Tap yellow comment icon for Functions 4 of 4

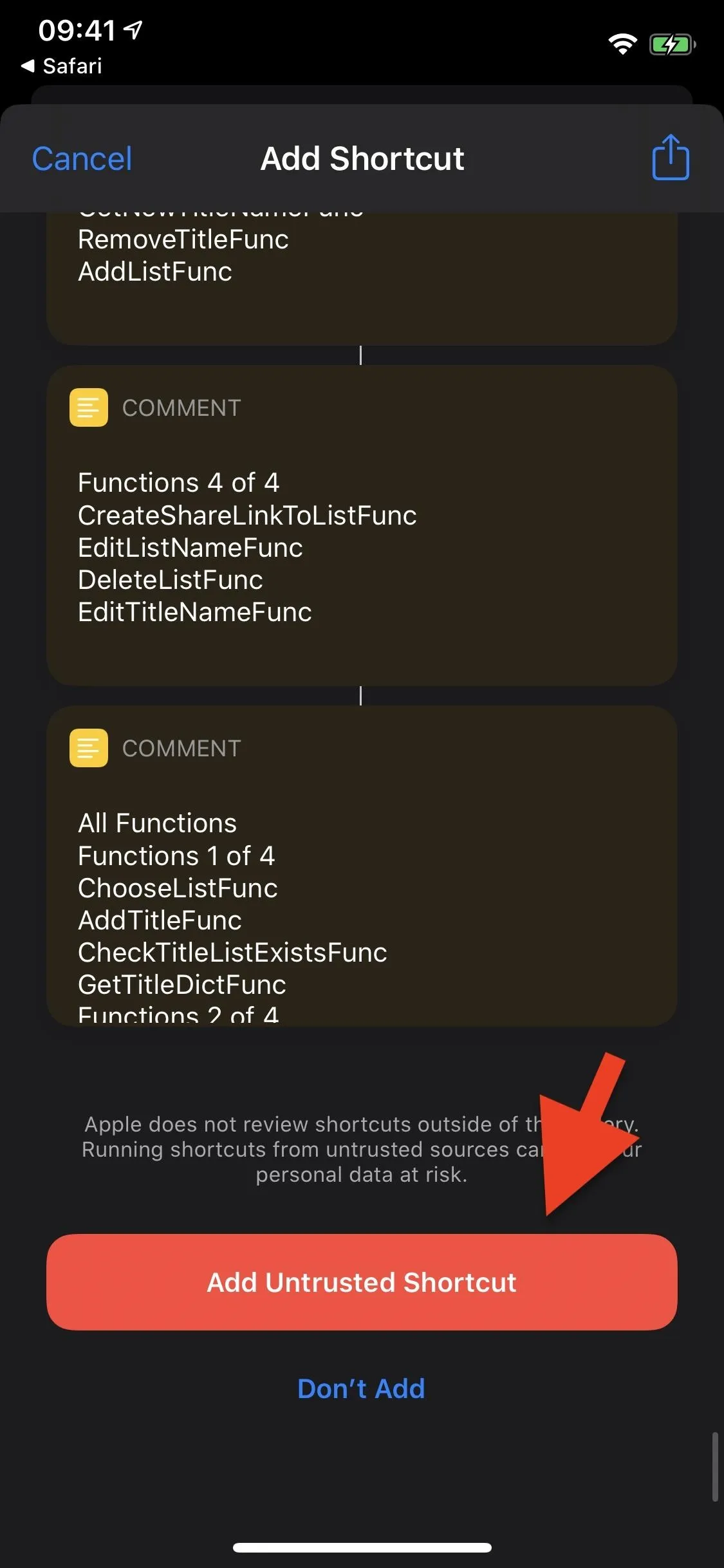(89, 407)
